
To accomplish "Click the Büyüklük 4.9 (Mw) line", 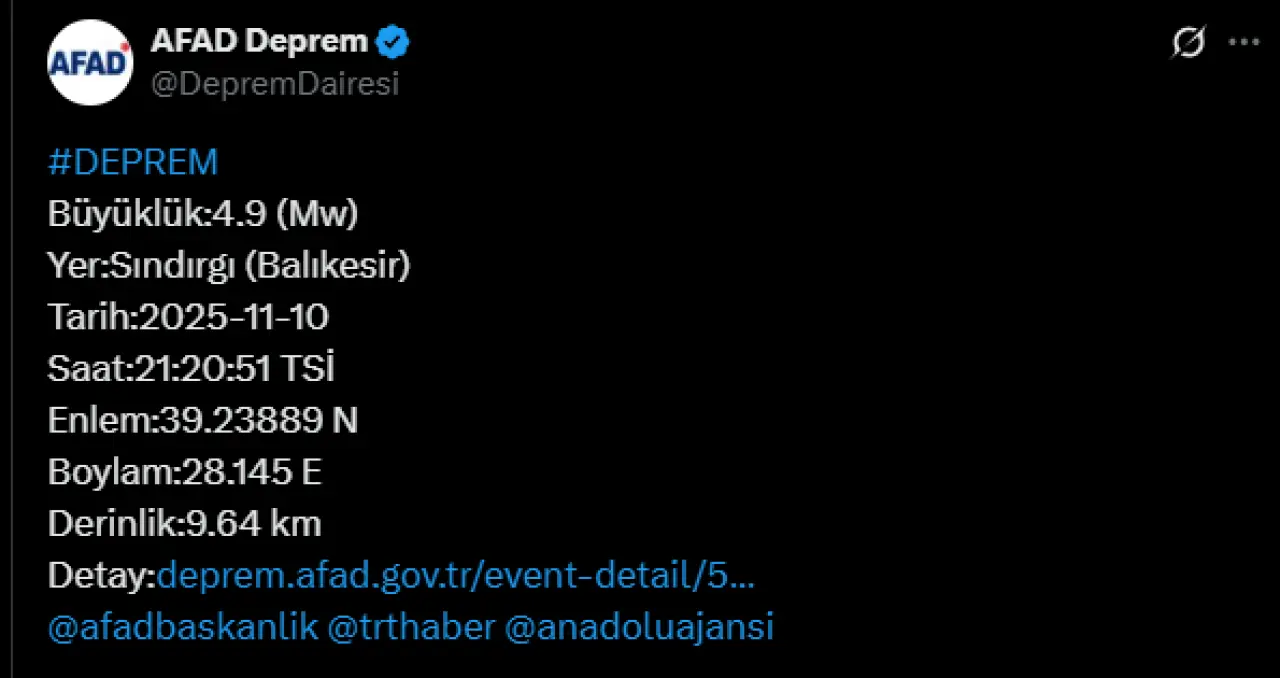I will (202, 214).
